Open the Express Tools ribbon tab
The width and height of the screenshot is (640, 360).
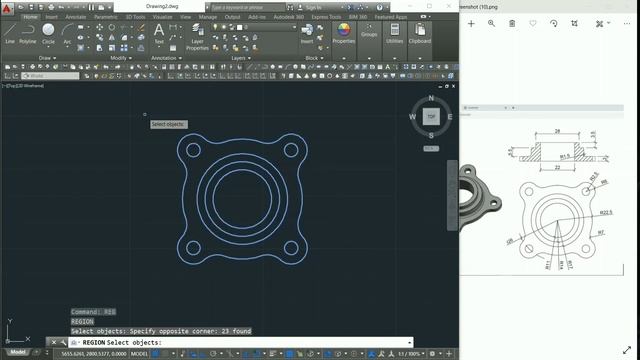[x=326, y=17]
